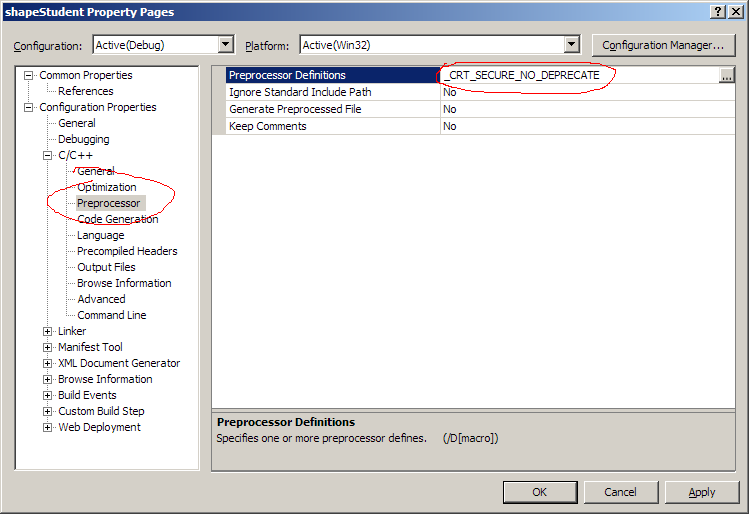749x514 pixels.
Task: Collapse the Common Properties node
Action: coord(29,75)
